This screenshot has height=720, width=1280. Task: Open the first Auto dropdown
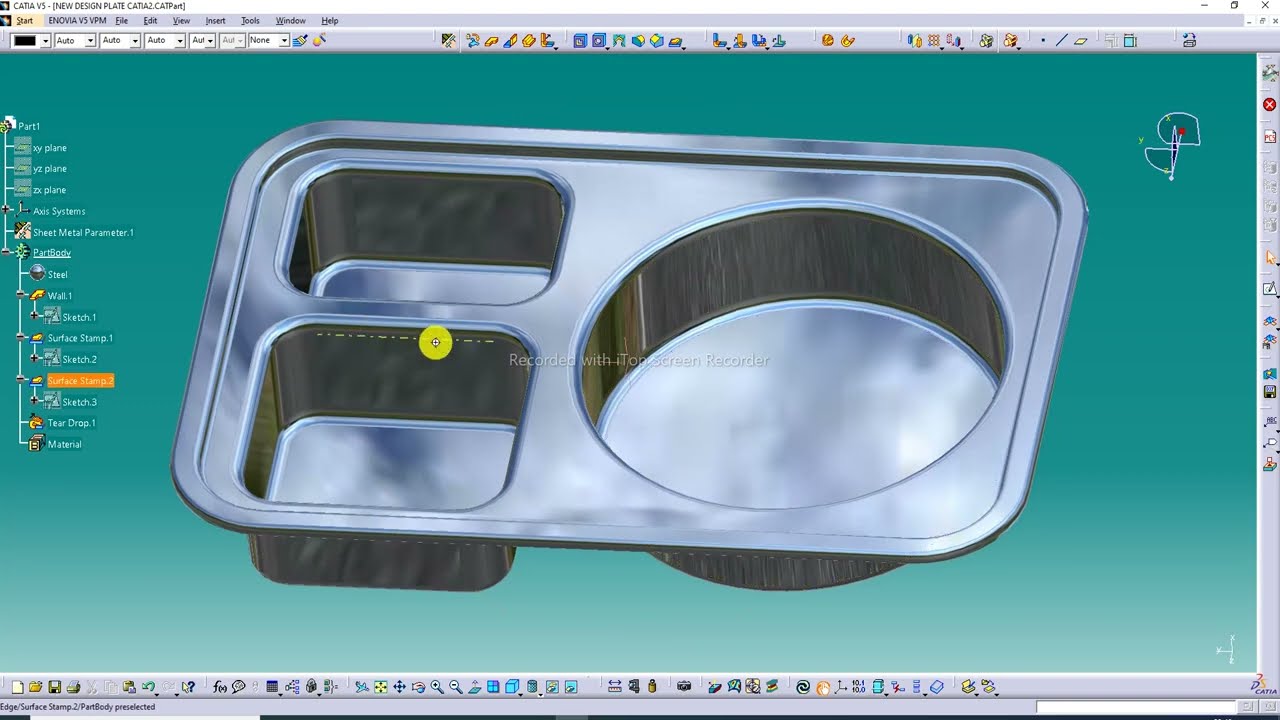tap(91, 41)
